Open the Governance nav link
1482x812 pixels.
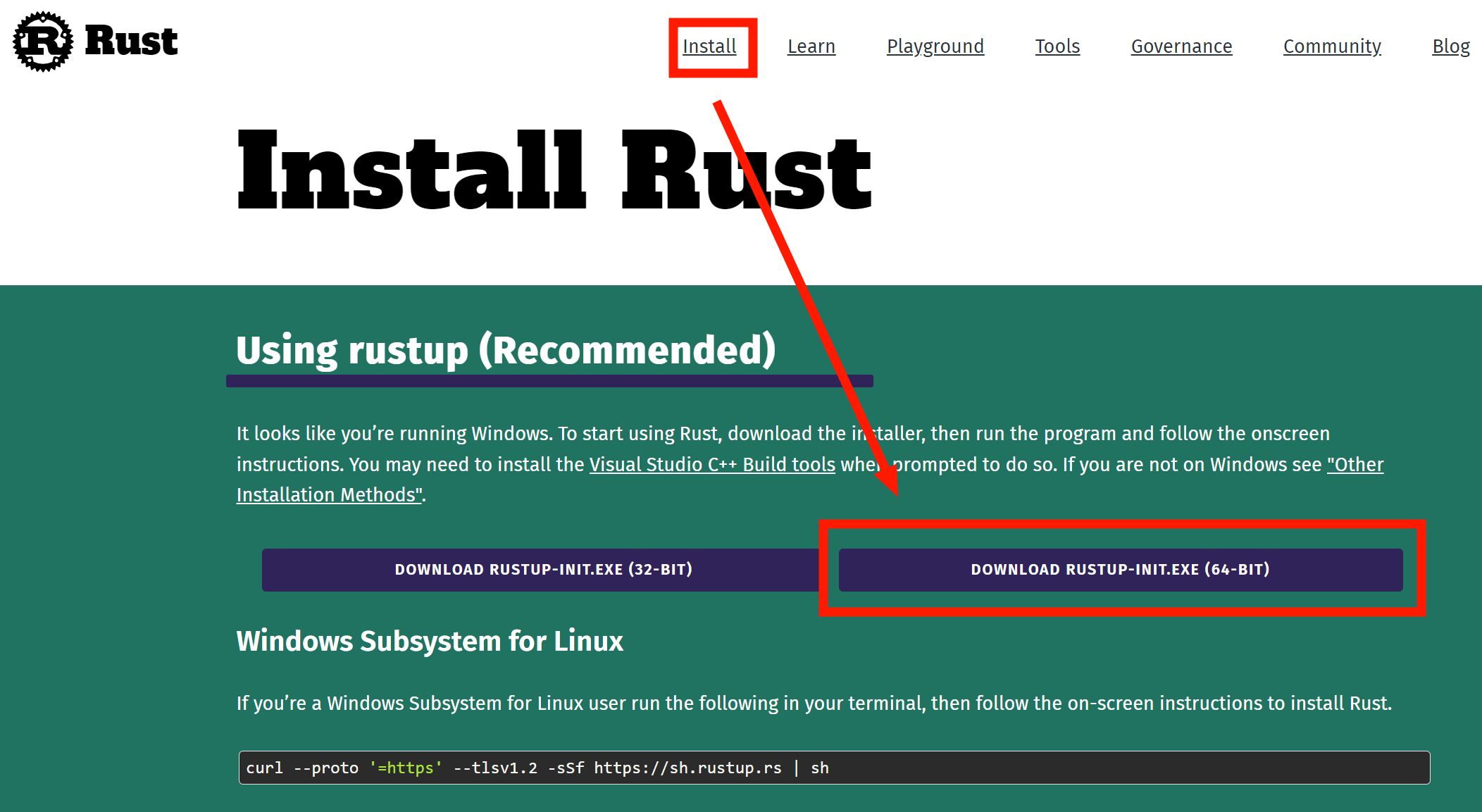point(1181,46)
